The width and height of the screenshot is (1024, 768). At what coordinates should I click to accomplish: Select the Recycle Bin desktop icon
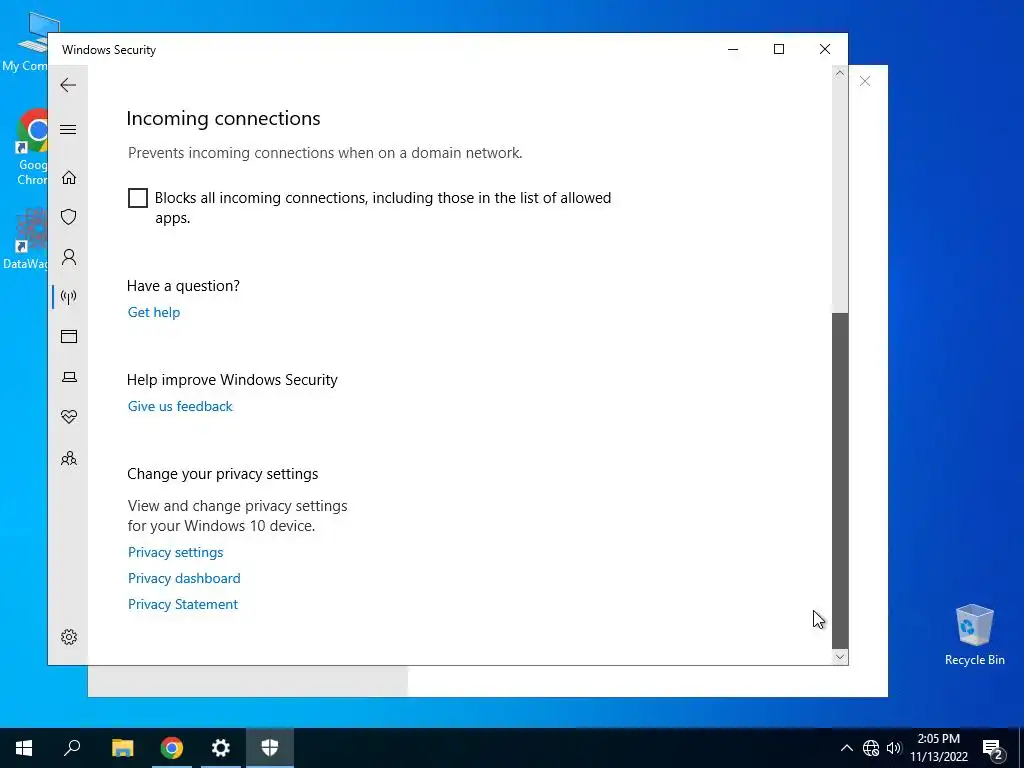[x=974, y=634]
